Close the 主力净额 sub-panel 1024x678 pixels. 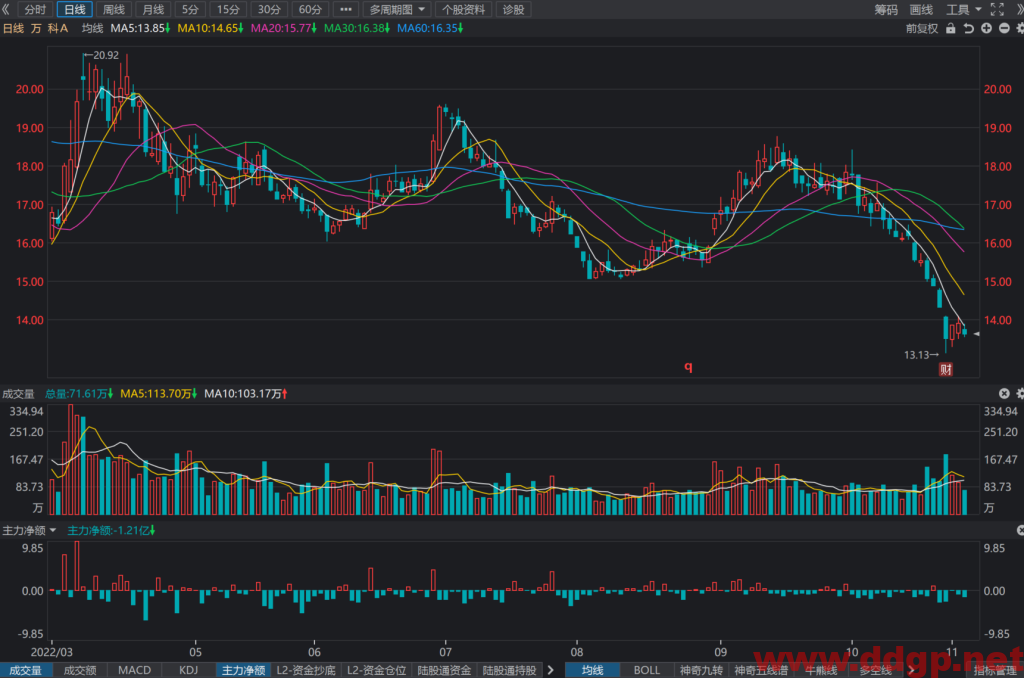(x=1020, y=530)
